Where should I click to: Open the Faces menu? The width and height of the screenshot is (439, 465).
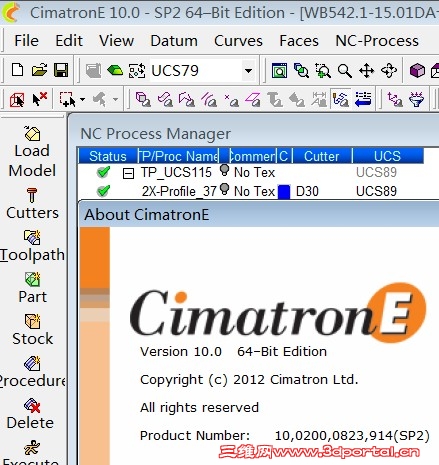(299, 41)
